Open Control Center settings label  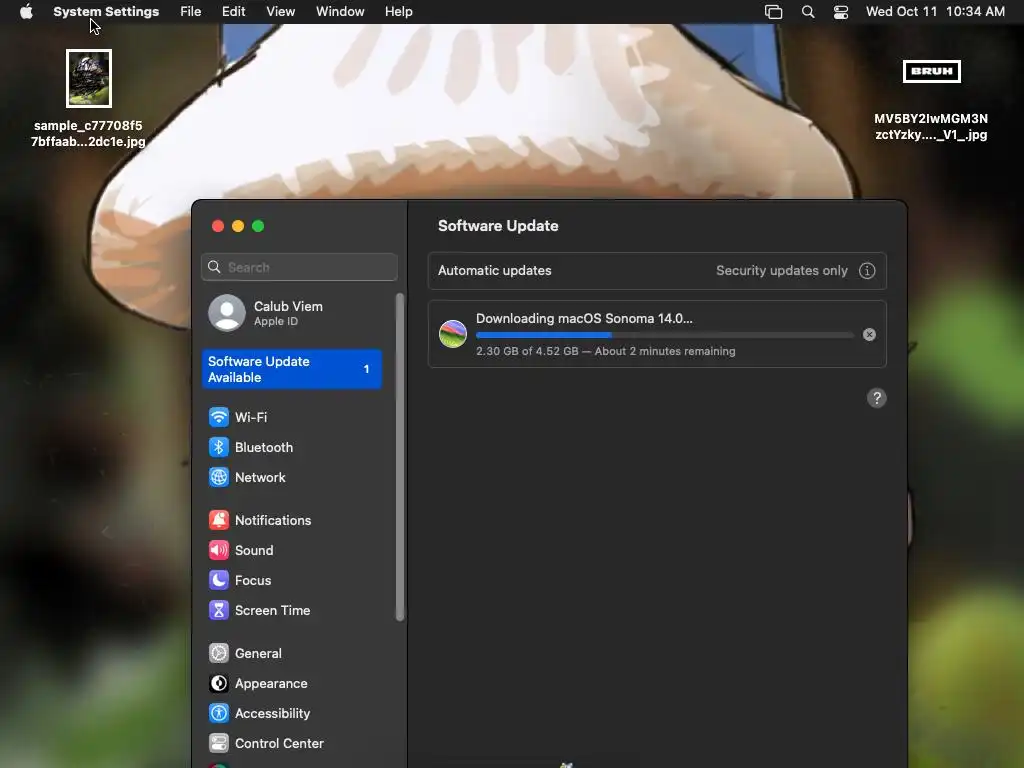tap(279, 743)
